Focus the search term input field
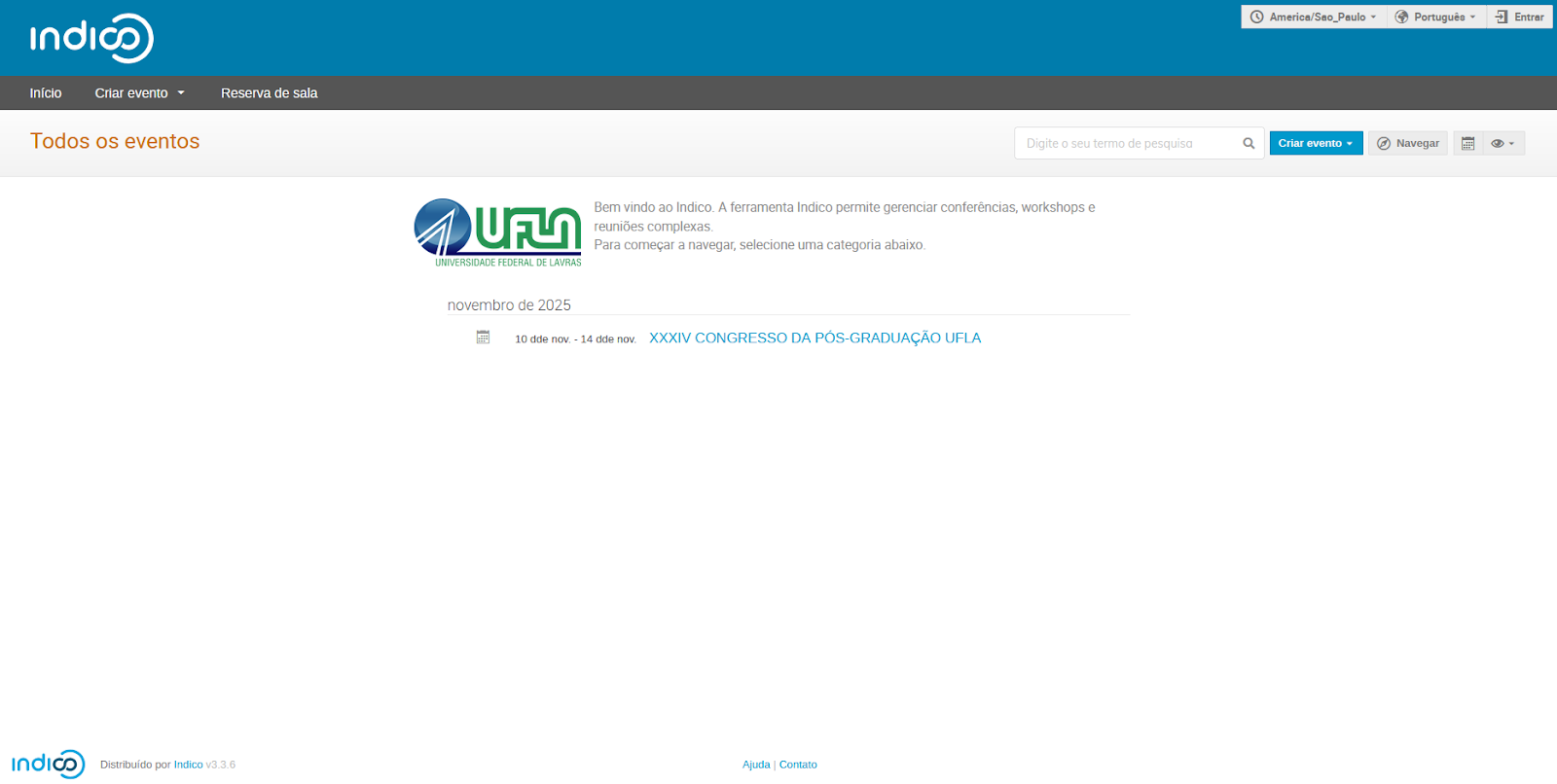Image resolution: width=1557 pixels, height=784 pixels. [1127, 143]
